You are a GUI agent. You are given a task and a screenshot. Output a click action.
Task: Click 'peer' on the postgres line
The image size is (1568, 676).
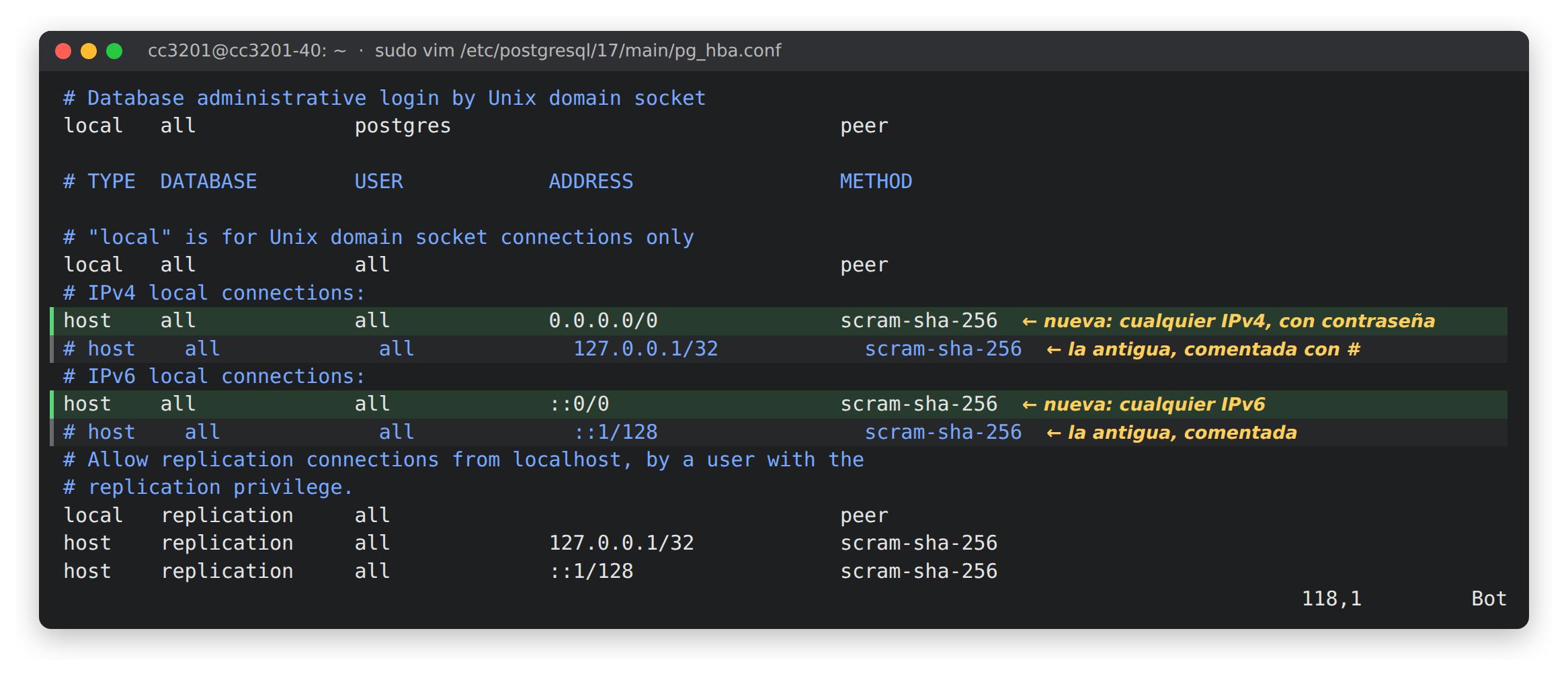pyautogui.click(x=864, y=126)
